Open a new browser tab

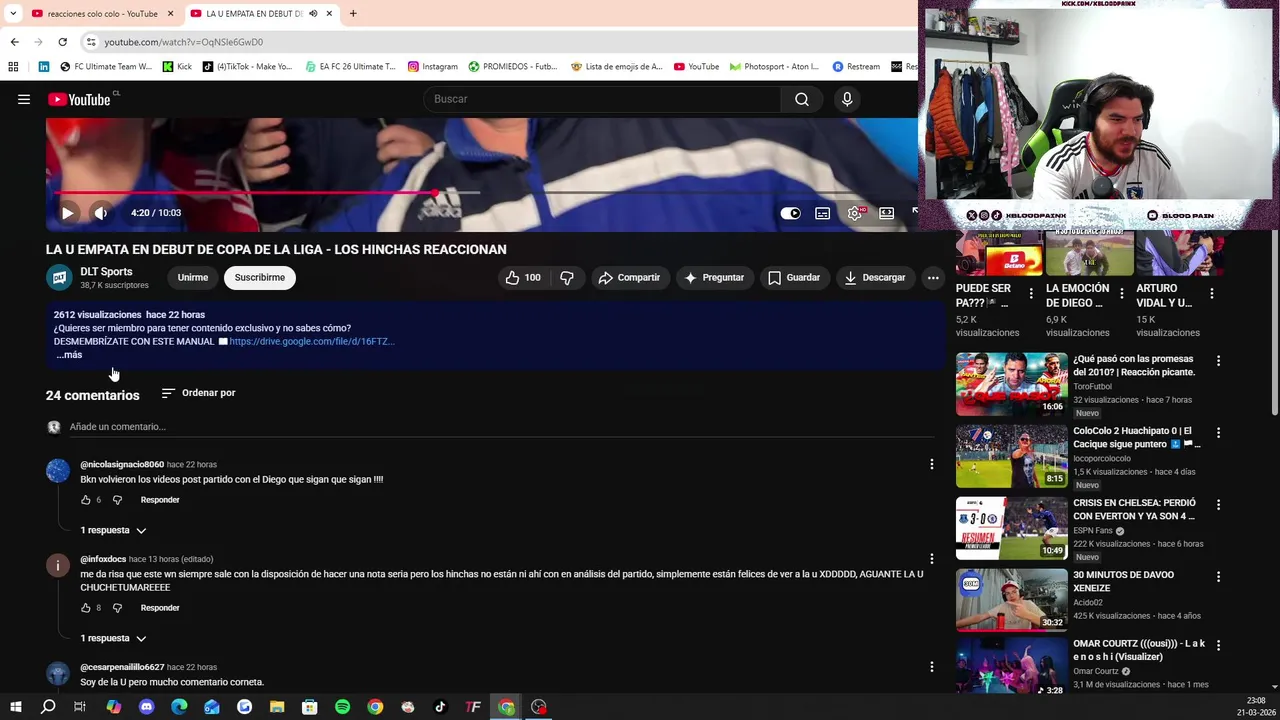click(353, 14)
